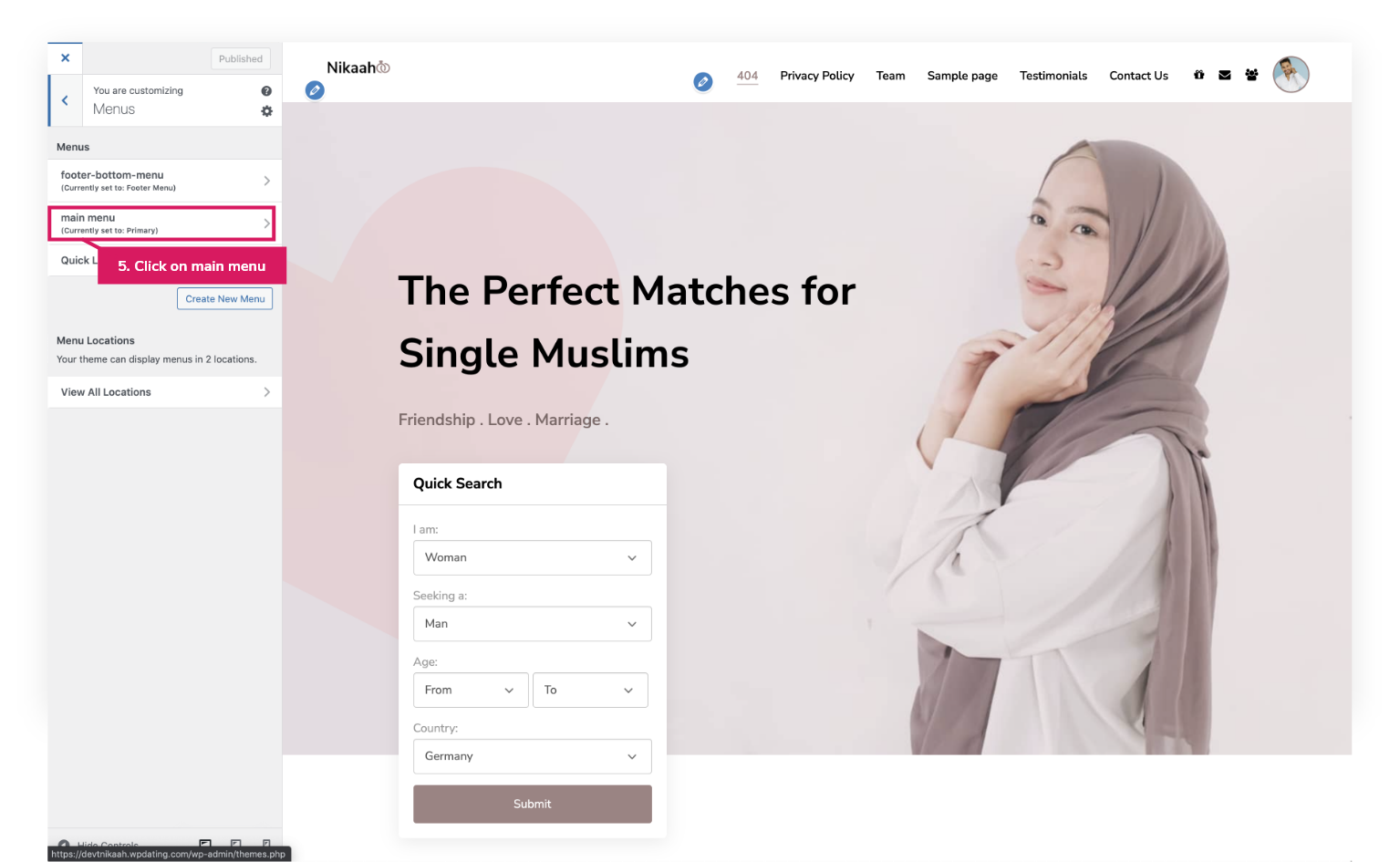Click the user profile avatar
The height and width of the screenshot is (862, 1400).
click(x=1291, y=74)
